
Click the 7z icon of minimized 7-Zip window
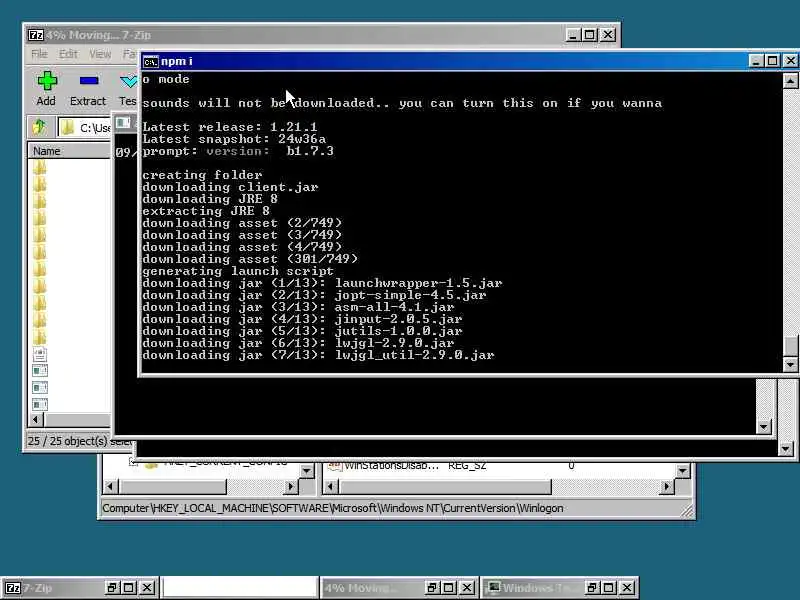tap(13, 588)
